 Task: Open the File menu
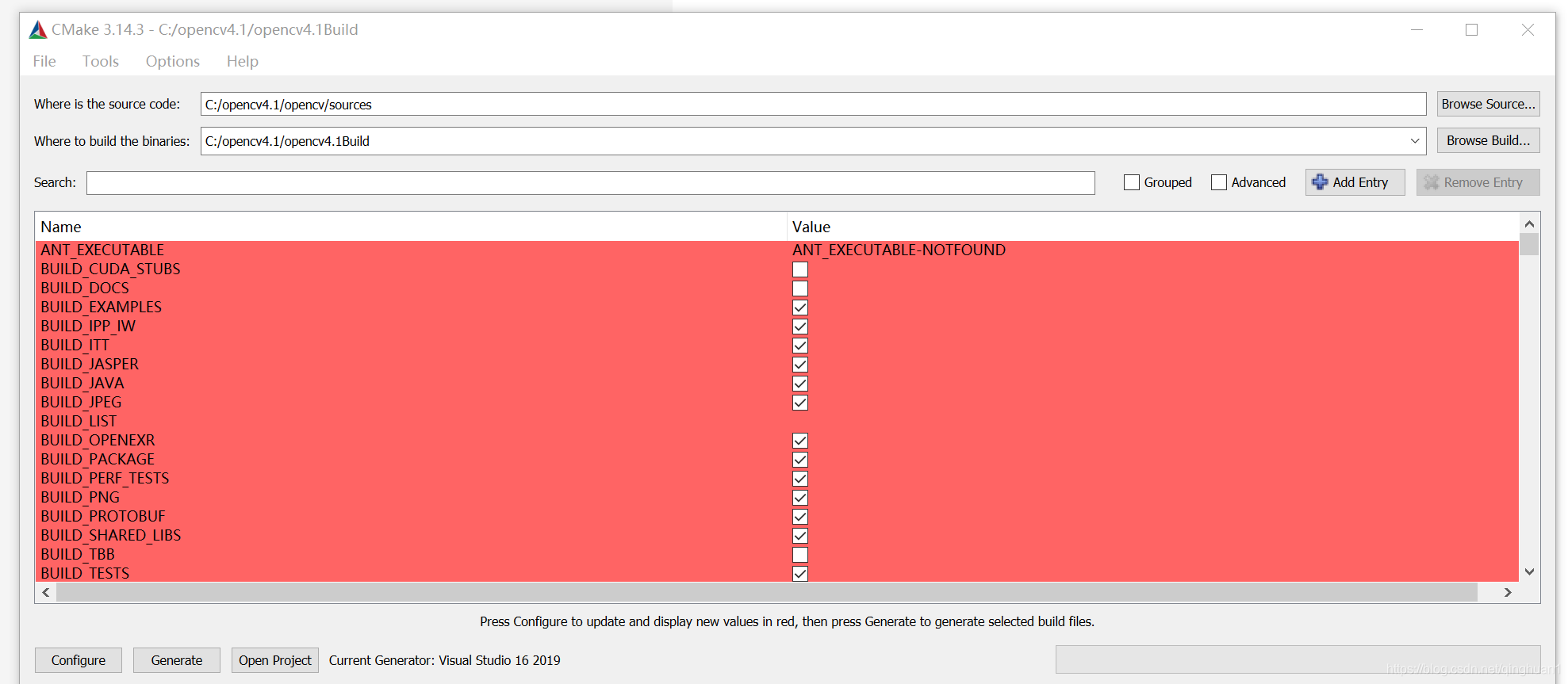coord(44,61)
